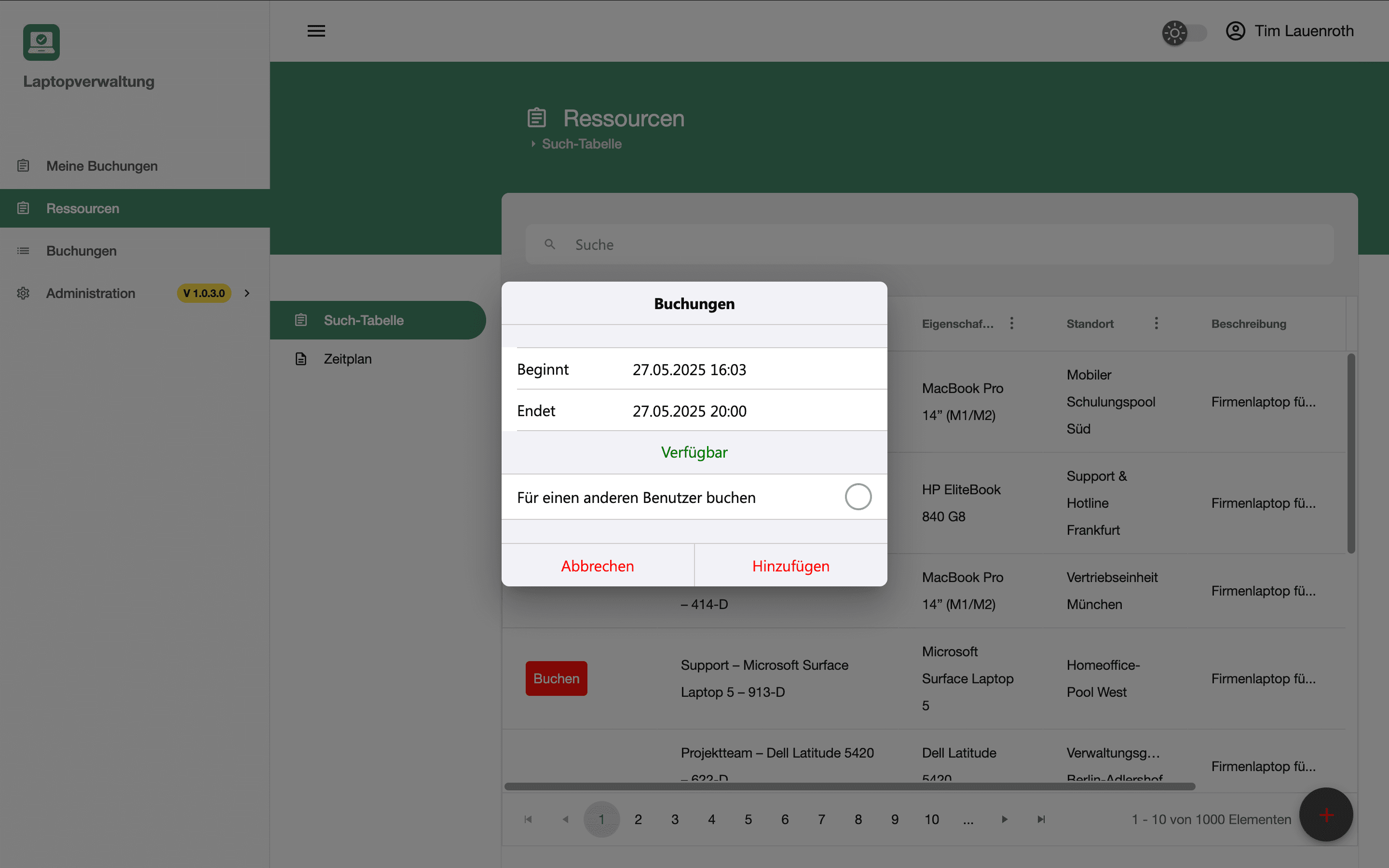Screen dimensions: 1389x868
Task: Click Buchen for Microsoft Surface Laptop 5
Action: tap(556, 678)
